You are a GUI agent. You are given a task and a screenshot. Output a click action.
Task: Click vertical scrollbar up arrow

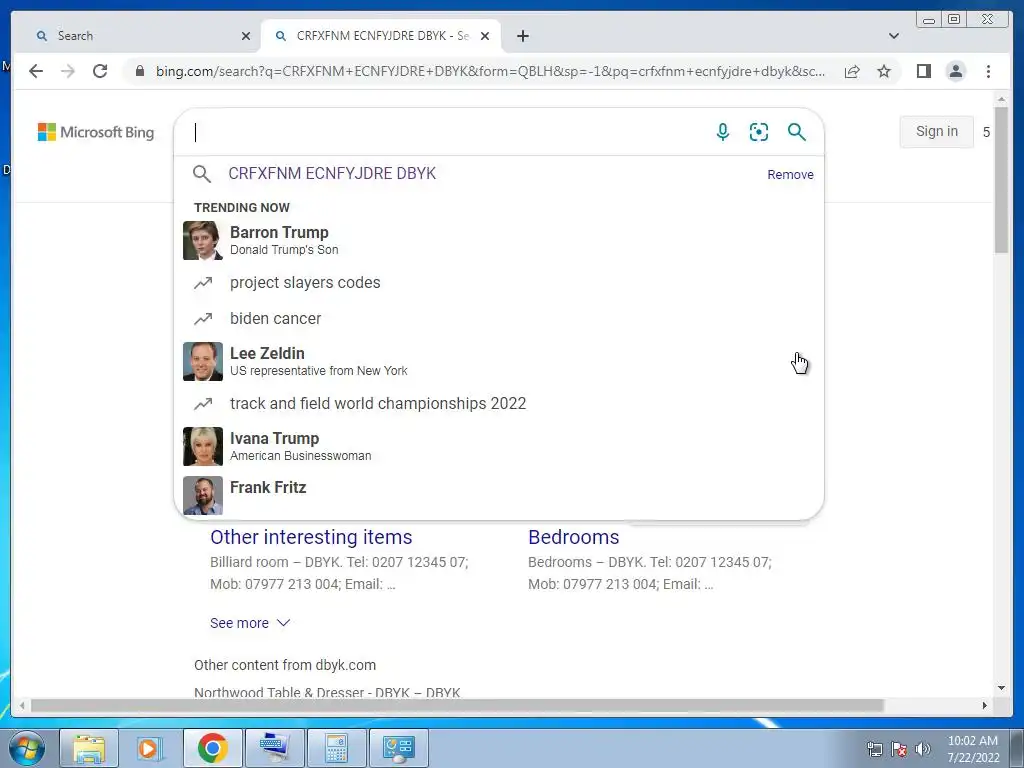click(x=1001, y=99)
